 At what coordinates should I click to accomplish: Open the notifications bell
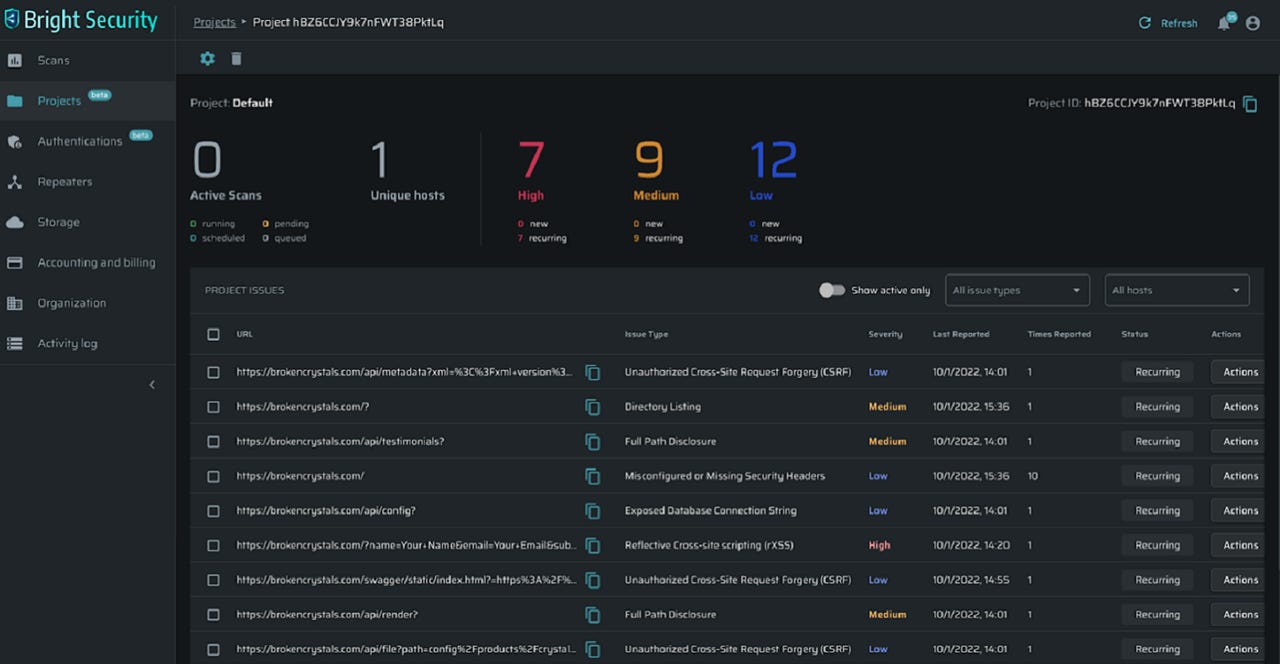tap(1224, 22)
